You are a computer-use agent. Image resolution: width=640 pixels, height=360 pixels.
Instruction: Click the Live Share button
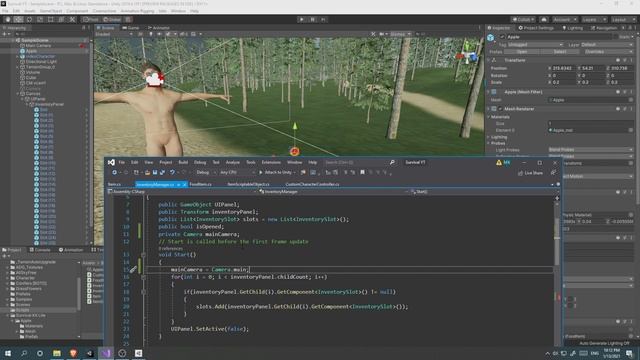click(x=531, y=173)
